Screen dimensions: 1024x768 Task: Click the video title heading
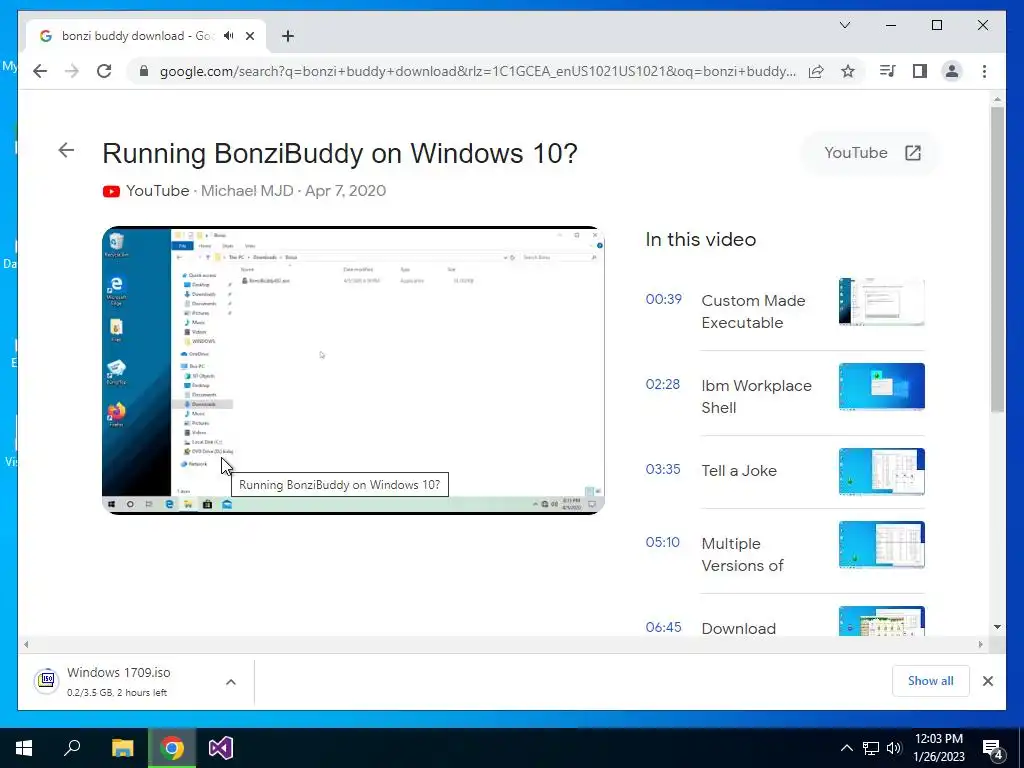340,153
